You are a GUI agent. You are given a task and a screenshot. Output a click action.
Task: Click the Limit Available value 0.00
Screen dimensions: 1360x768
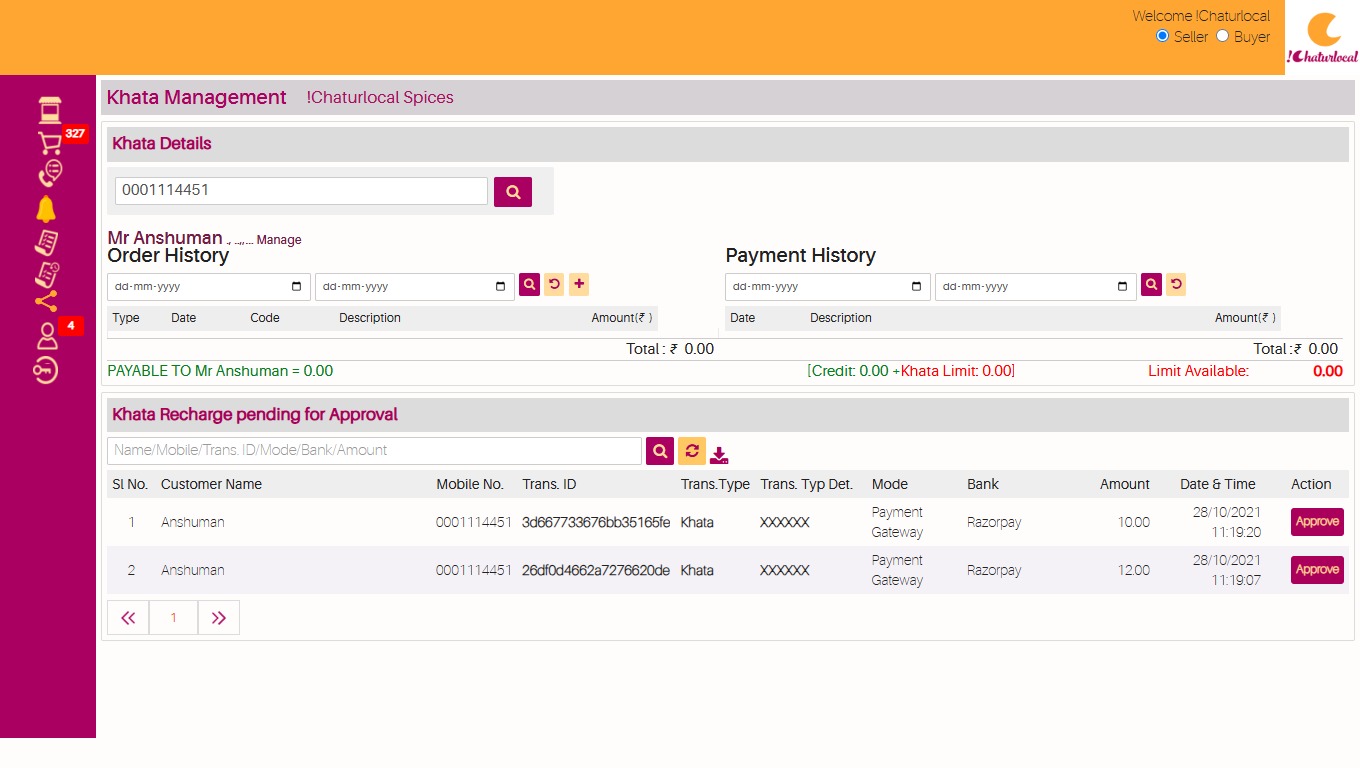tap(1327, 371)
